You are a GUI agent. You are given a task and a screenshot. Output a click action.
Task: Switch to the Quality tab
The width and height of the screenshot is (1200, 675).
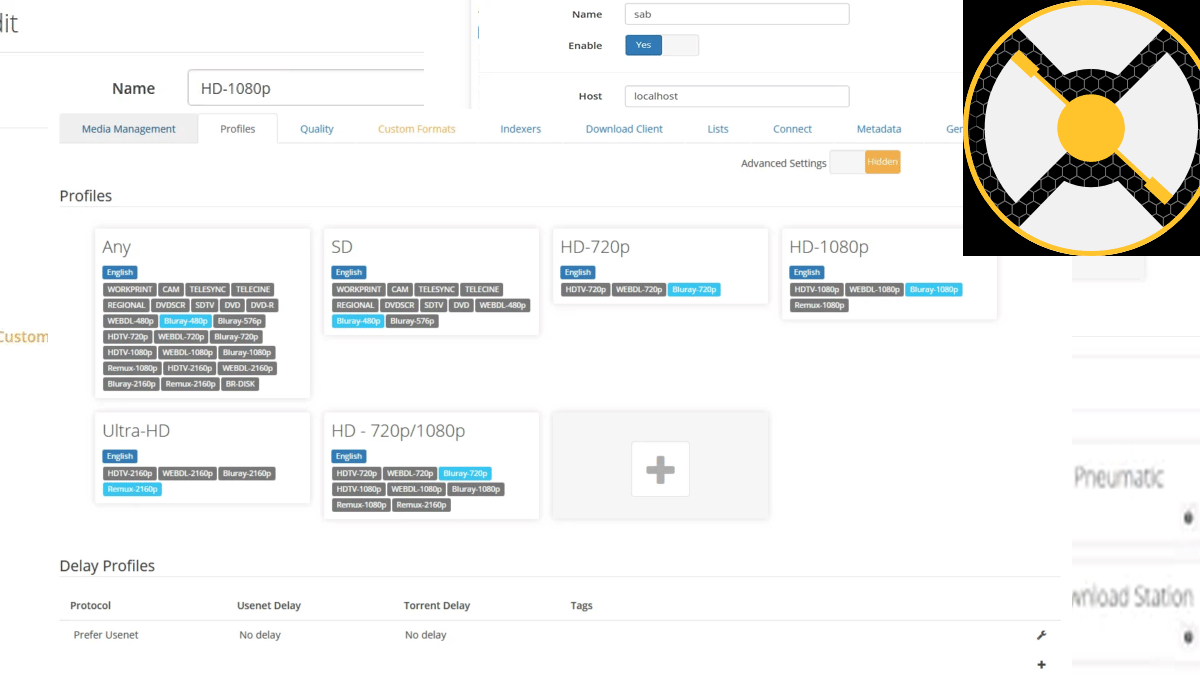(x=317, y=129)
